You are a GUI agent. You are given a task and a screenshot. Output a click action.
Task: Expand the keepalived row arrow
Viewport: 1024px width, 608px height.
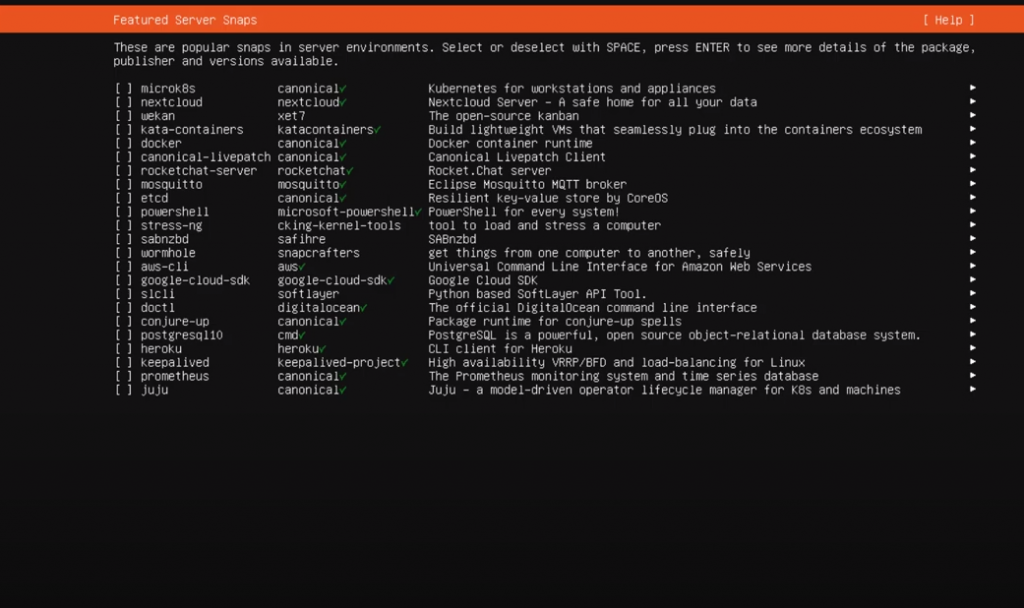click(972, 362)
